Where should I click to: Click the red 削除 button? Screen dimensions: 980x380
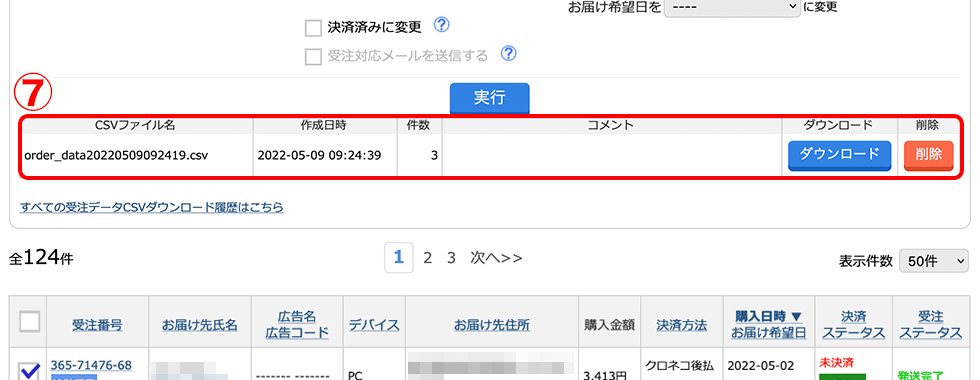click(x=929, y=155)
